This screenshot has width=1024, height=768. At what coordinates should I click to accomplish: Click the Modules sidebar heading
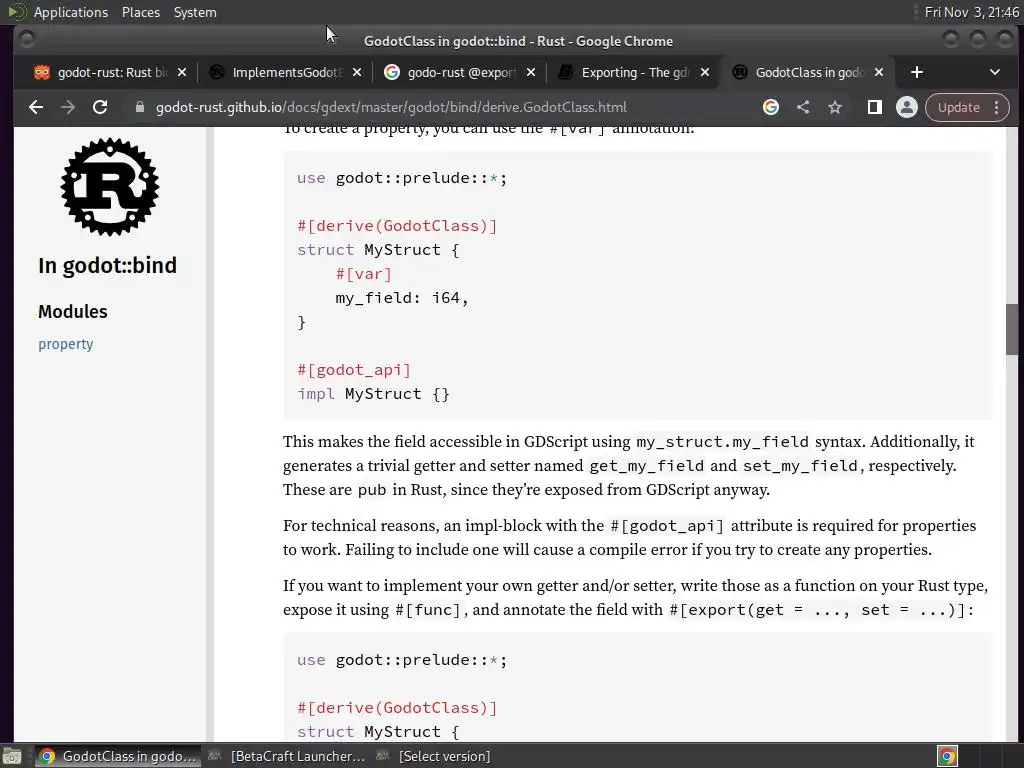coord(72,312)
